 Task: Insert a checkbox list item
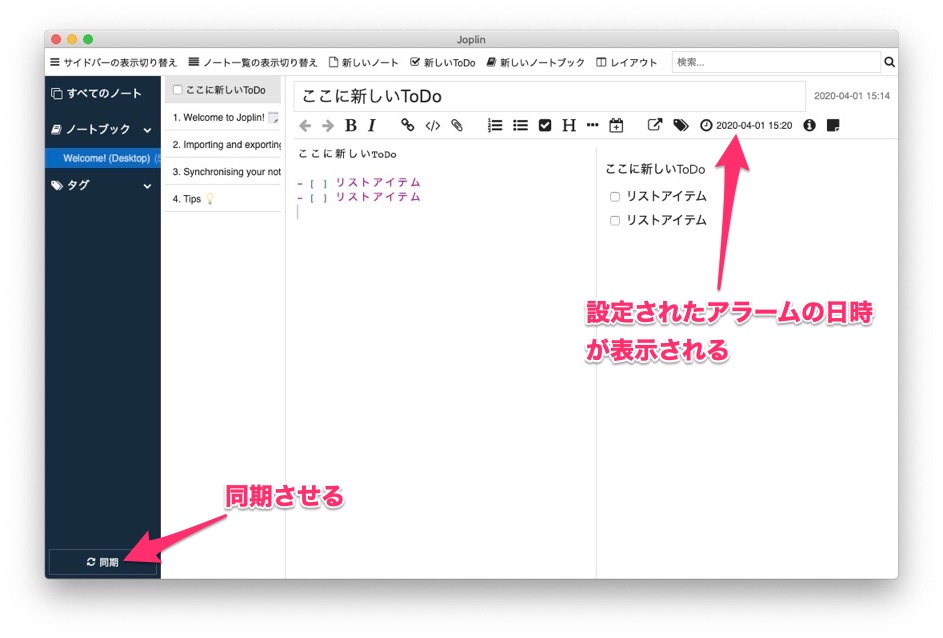(544, 125)
